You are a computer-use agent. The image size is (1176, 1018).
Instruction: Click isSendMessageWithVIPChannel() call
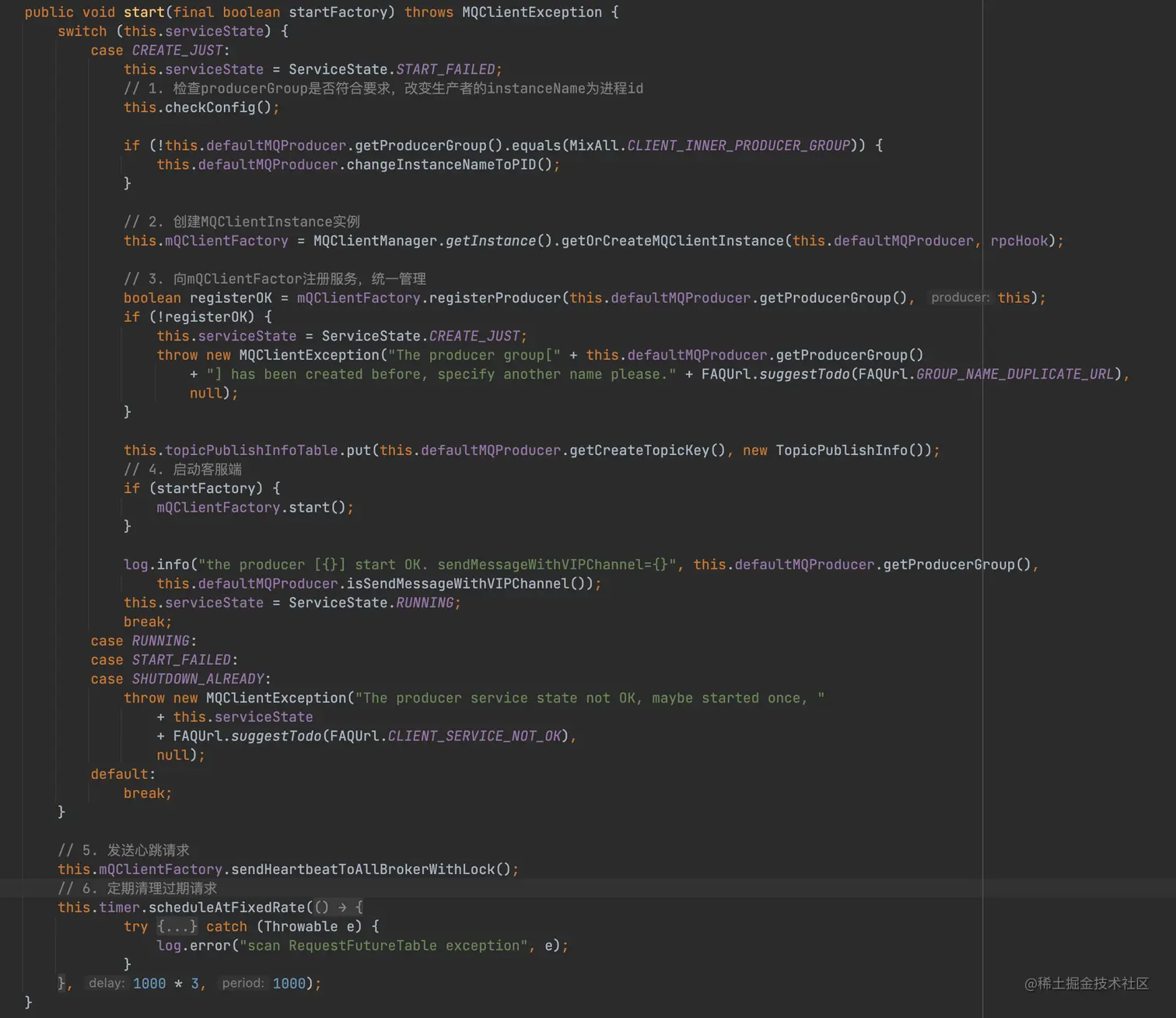click(470, 584)
